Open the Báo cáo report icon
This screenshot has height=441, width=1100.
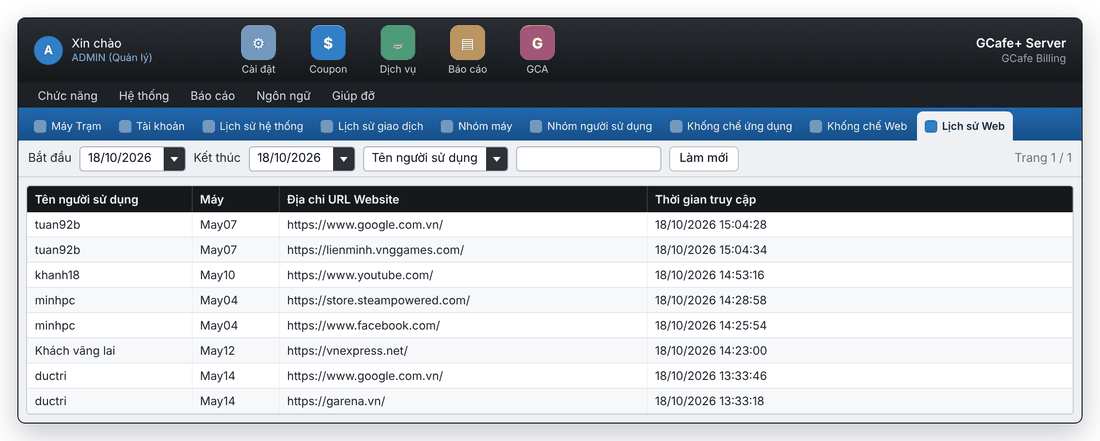coord(467,43)
